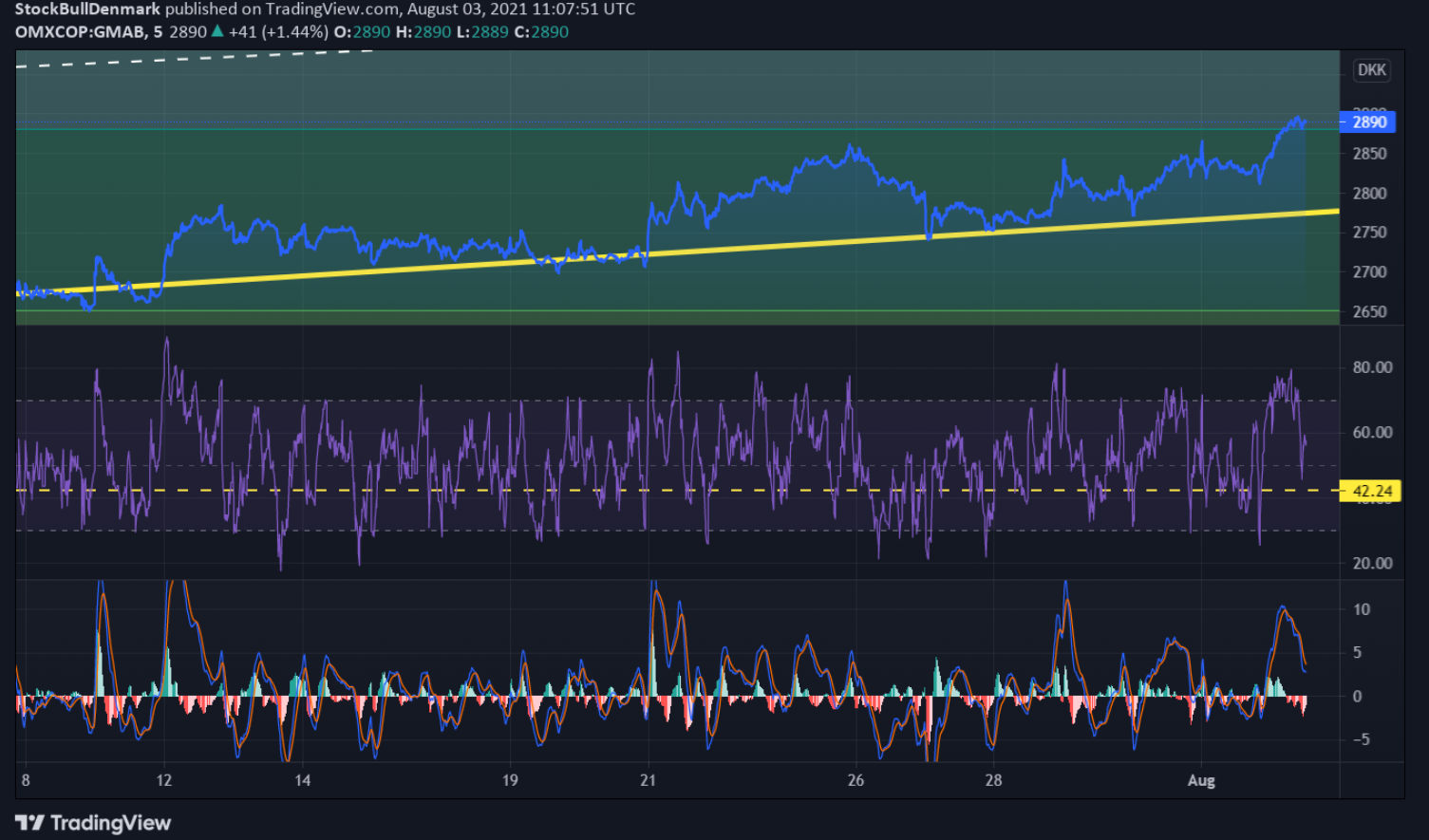1429x840 pixels.
Task: Click the DKK currency label
Action: (x=1372, y=70)
